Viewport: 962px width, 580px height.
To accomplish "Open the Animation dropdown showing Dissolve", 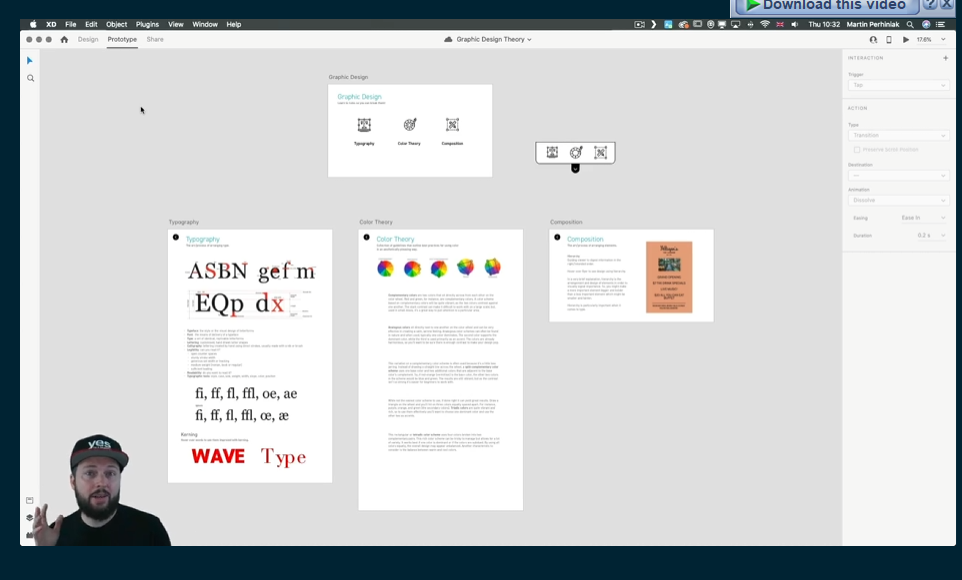I will 899,200.
